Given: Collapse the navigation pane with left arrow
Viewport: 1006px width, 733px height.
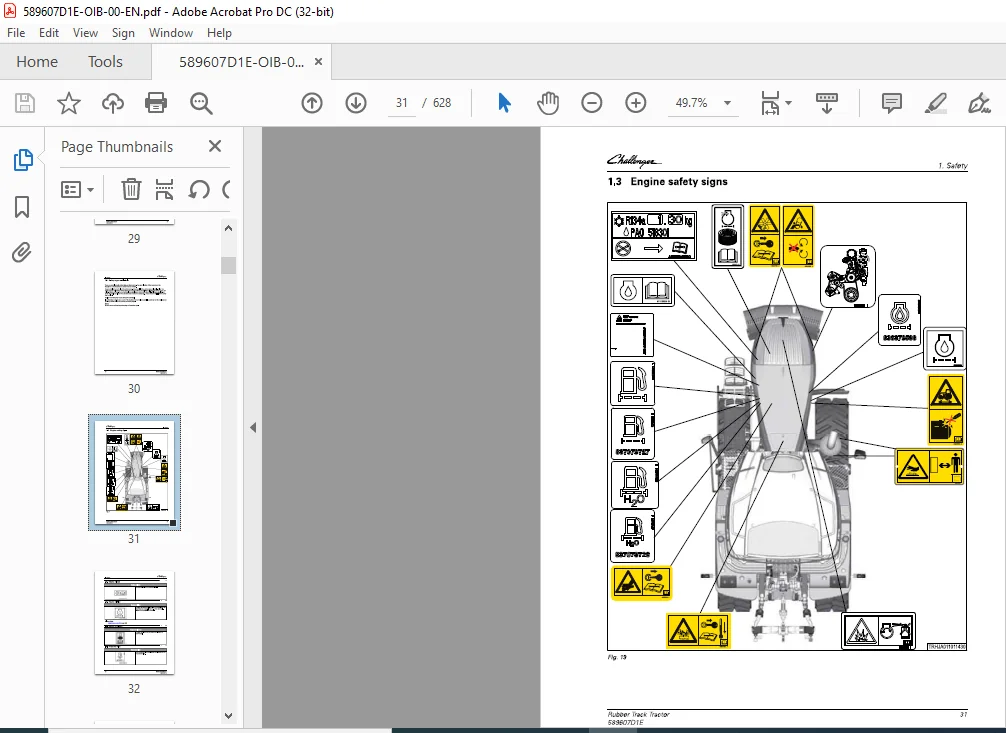Looking at the screenshot, I should (253, 427).
